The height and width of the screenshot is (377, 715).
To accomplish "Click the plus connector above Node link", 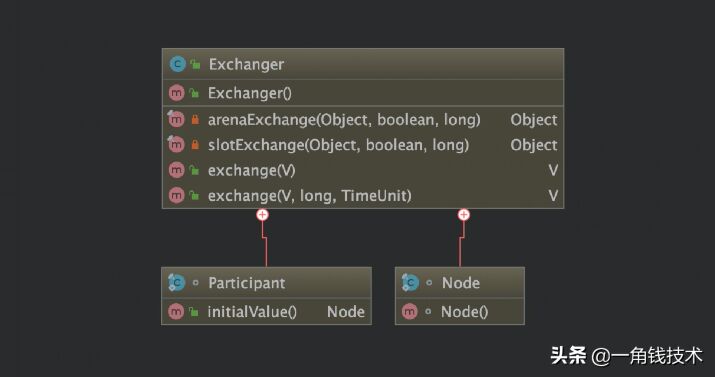I will click(x=464, y=215).
